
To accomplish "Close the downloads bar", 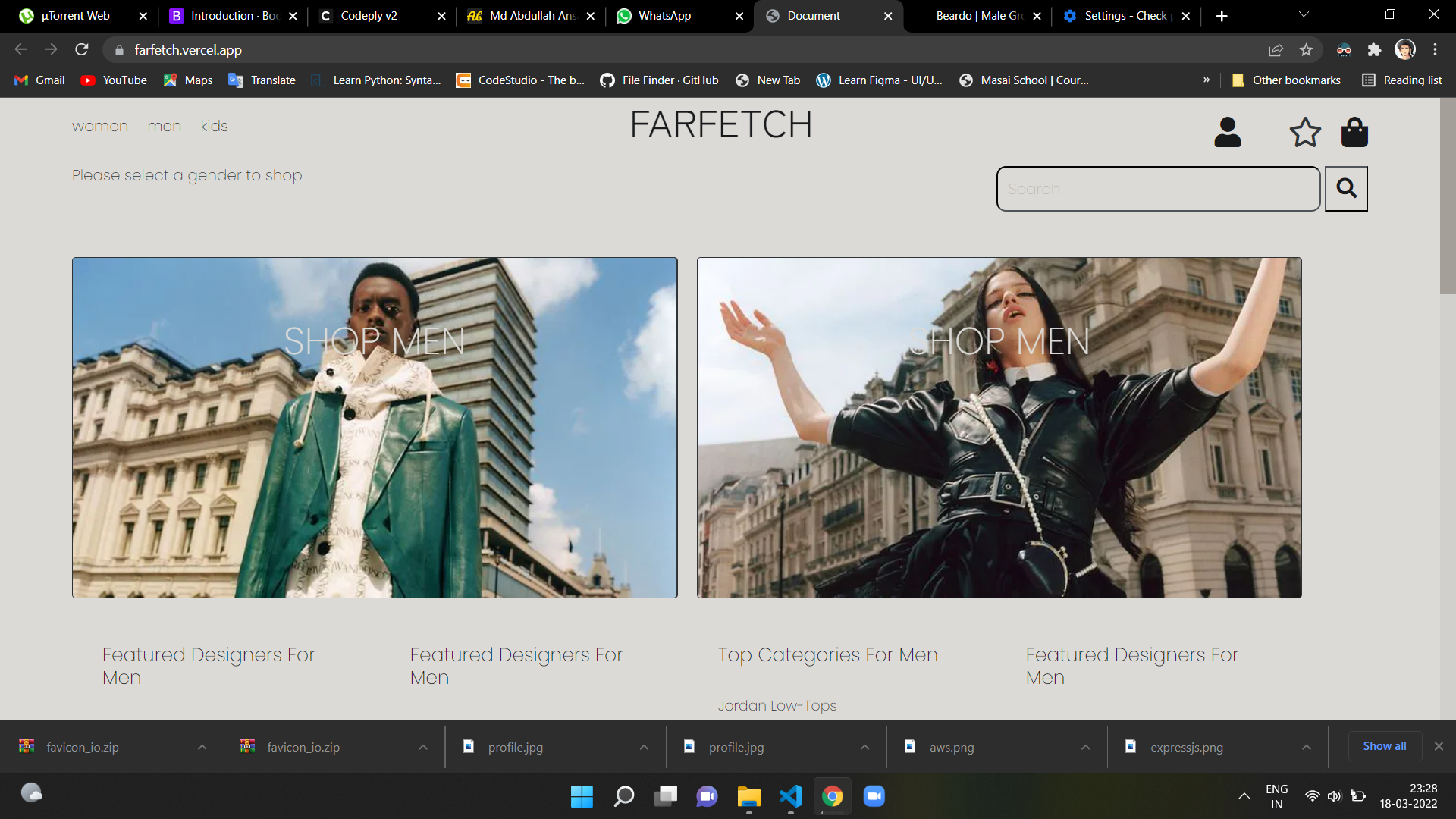I will (x=1439, y=746).
